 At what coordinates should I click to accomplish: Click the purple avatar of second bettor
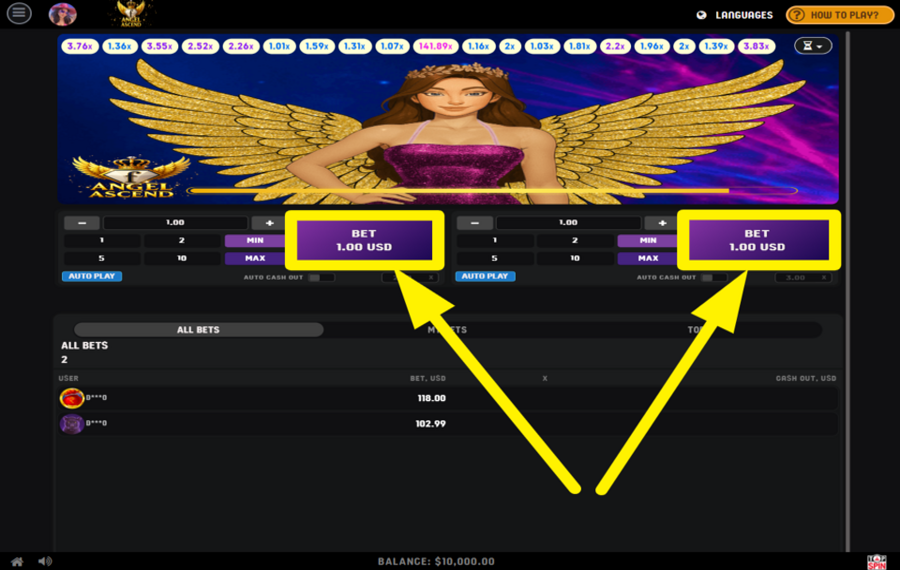[x=72, y=424]
